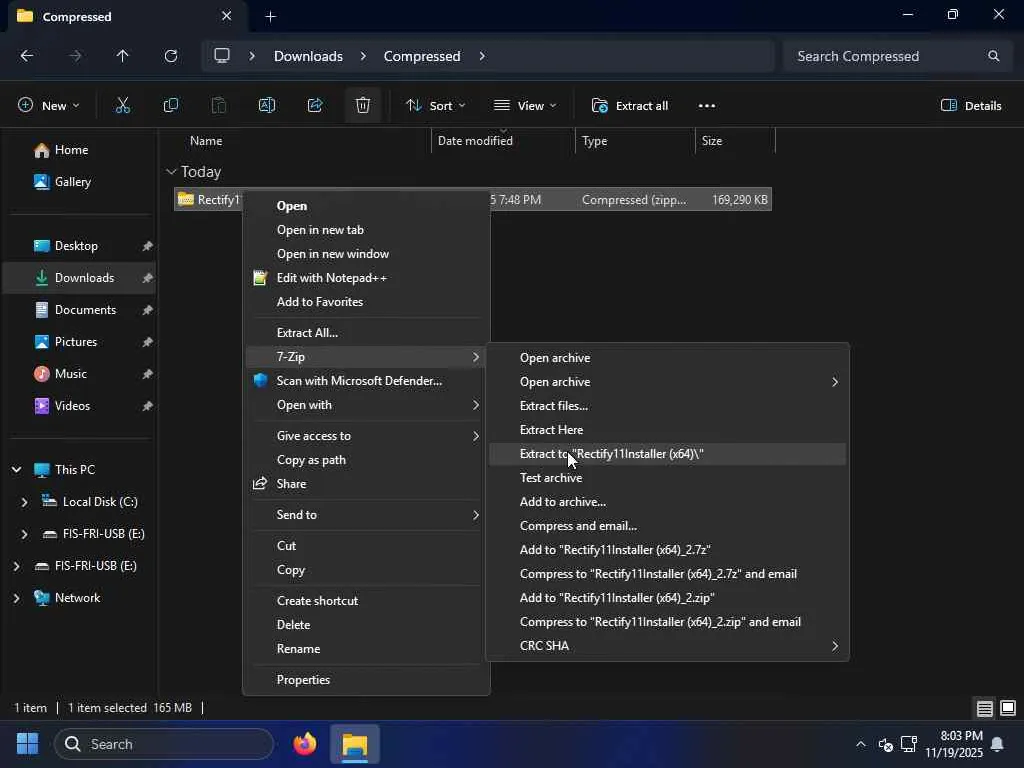Switch to large thumbnails view in status bar
Image resolution: width=1024 pixels, height=768 pixels.
pos(1008,708)
